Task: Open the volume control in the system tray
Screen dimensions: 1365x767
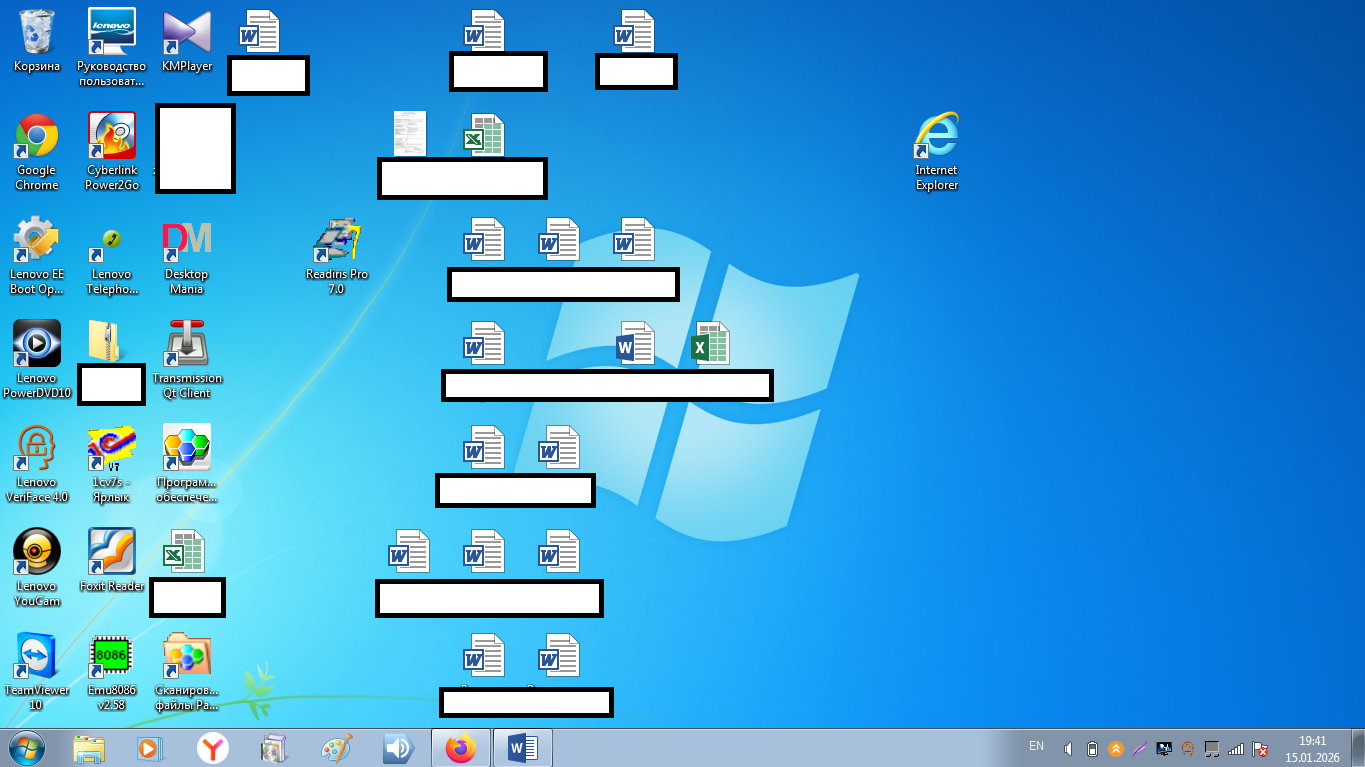Action: [1069, 748]
